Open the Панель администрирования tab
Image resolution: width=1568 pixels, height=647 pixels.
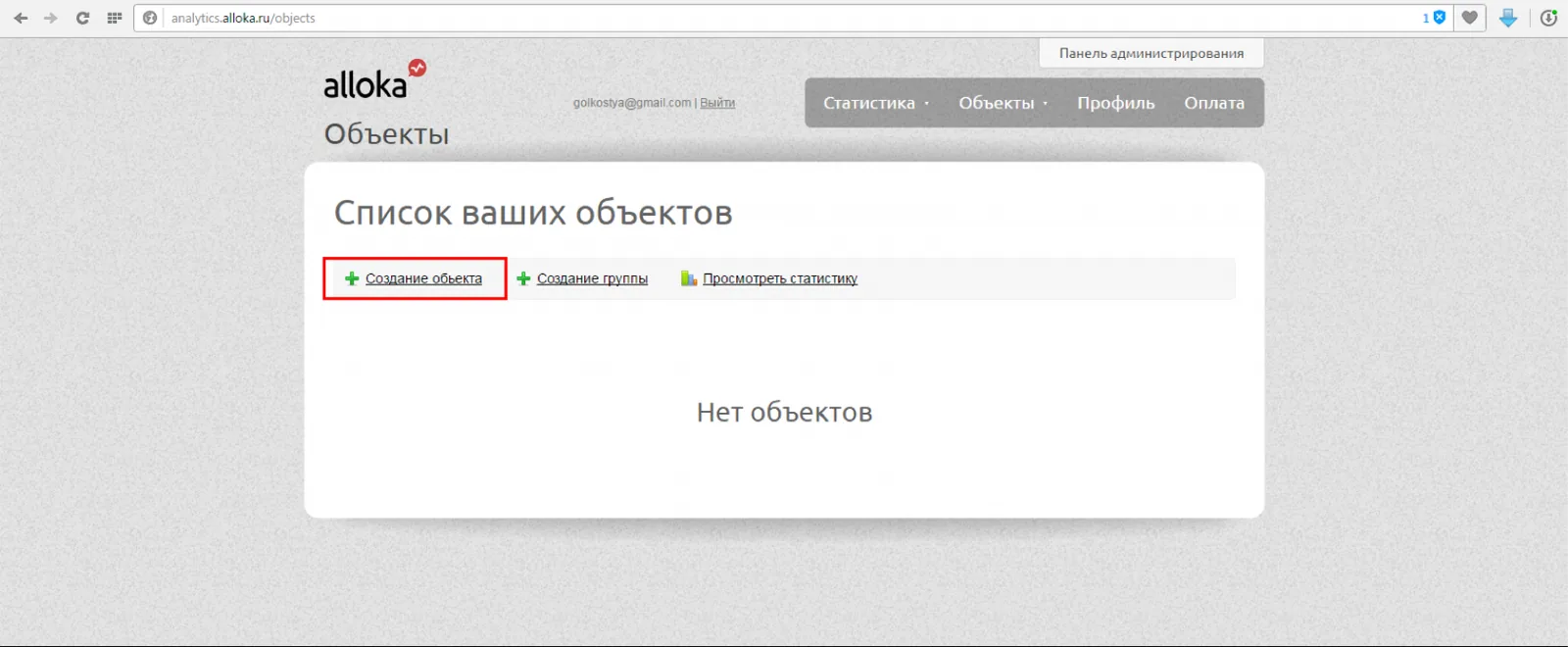click(1151, 53)
